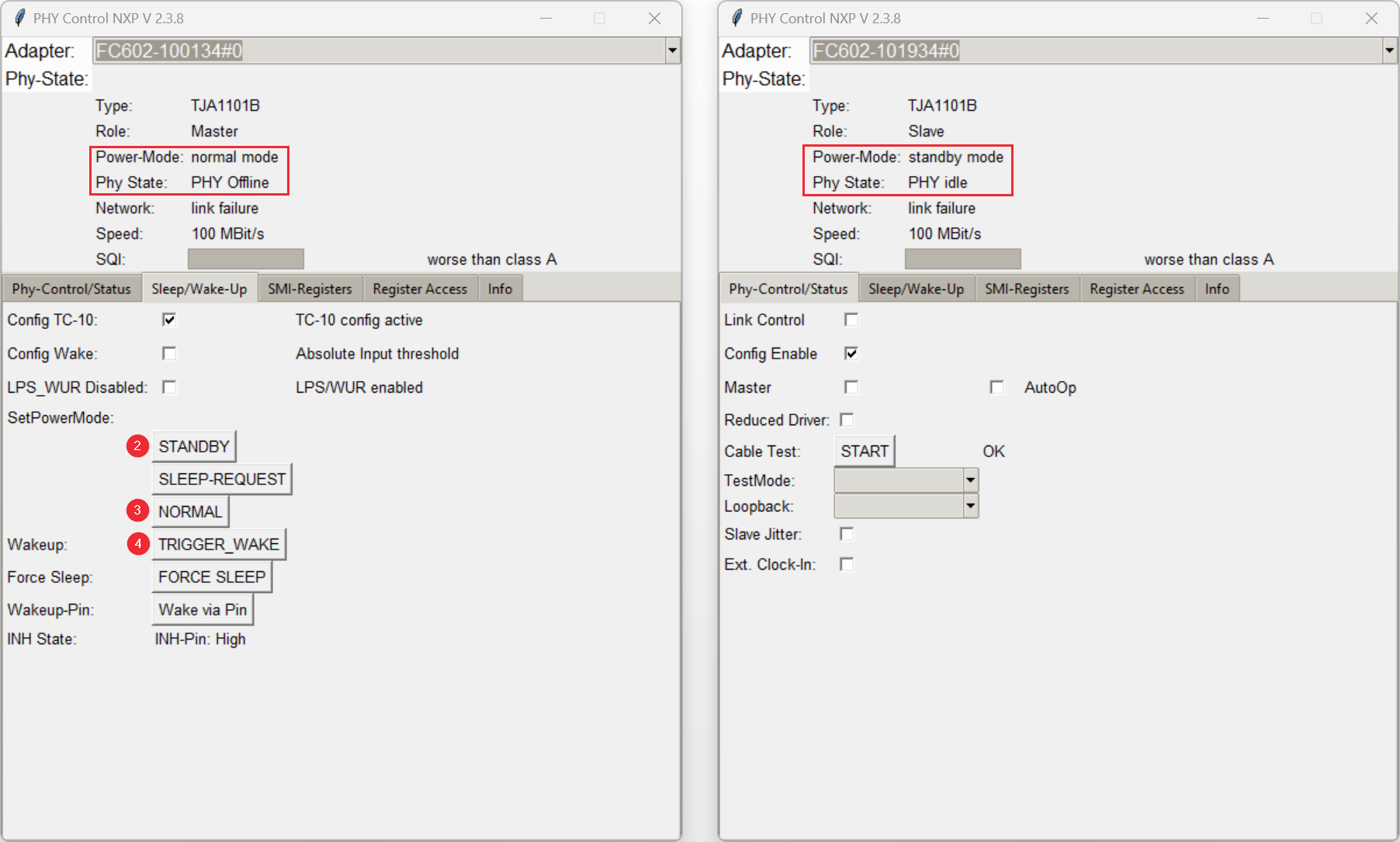The height and width of the screenshot is (842, 1400).
Task: Open the Register Access tab on right window
Action: [x=1136, y=288]
